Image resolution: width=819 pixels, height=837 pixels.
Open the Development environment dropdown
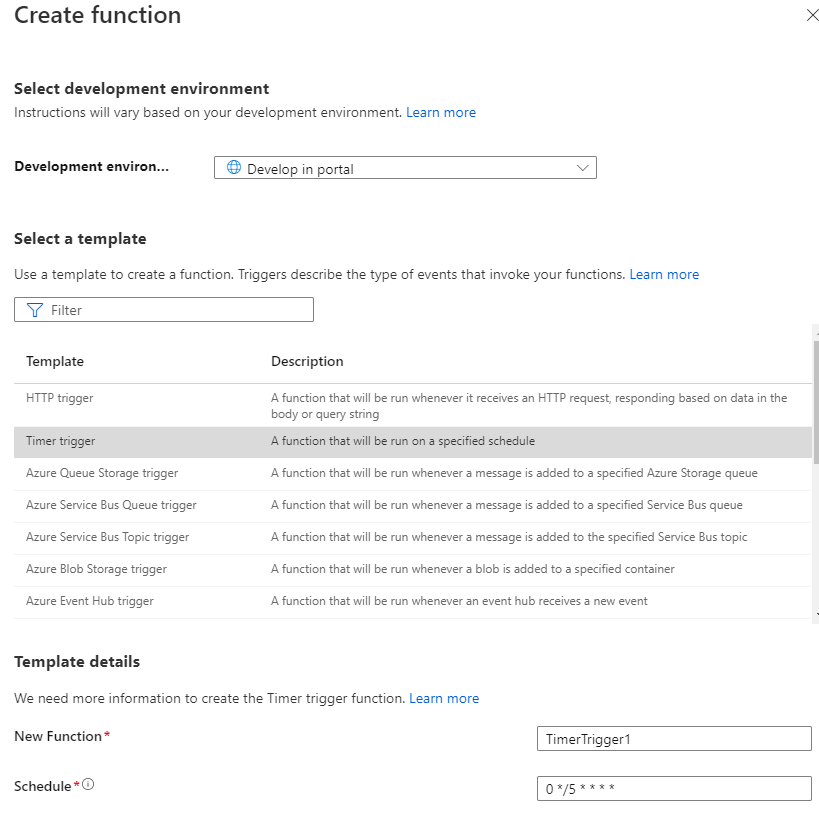point(405,167)
